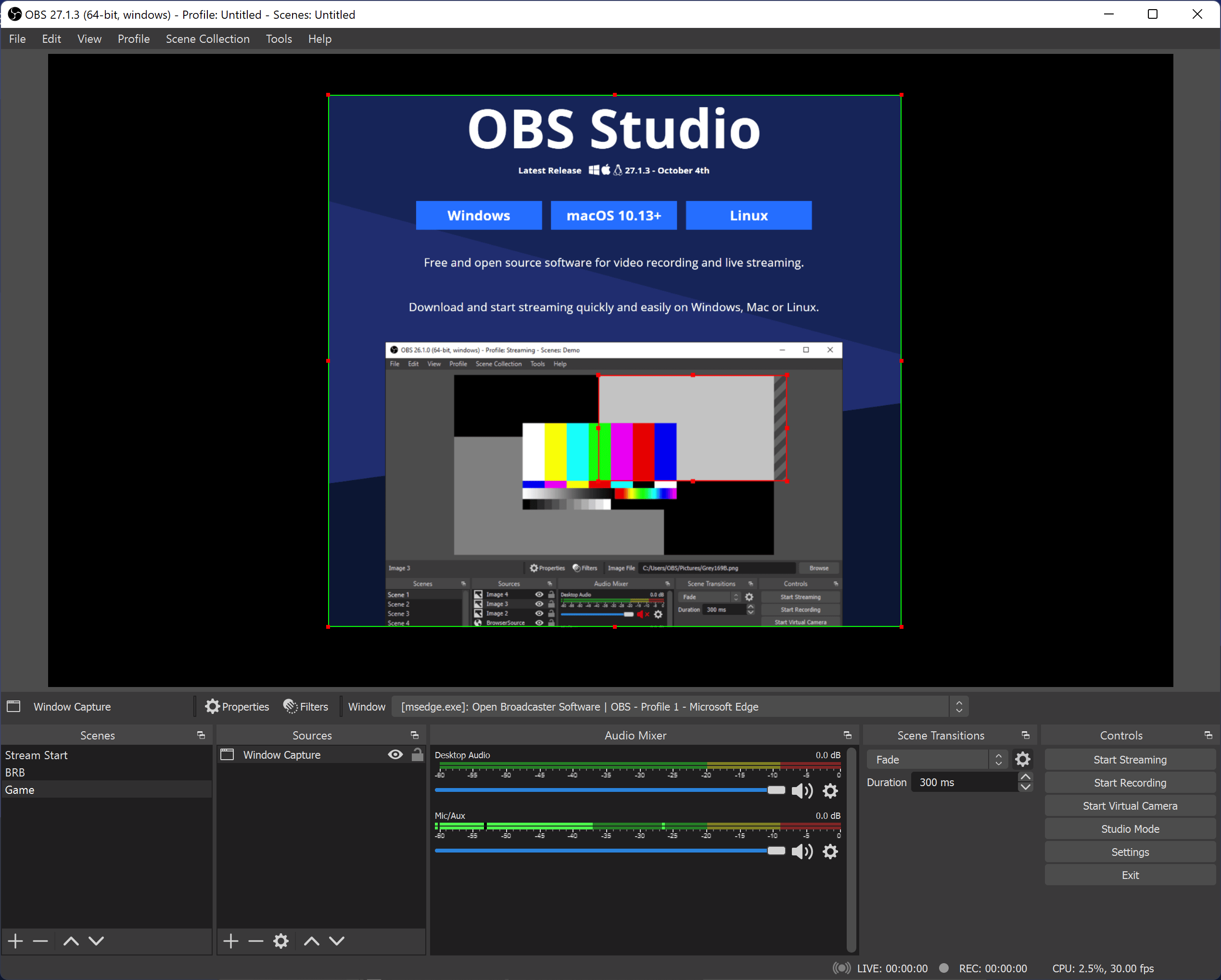Image resolution: width=1221 pixels, height=980 pixels.
Task: Open the Scene Collection menu
Action: pos(207,38)
